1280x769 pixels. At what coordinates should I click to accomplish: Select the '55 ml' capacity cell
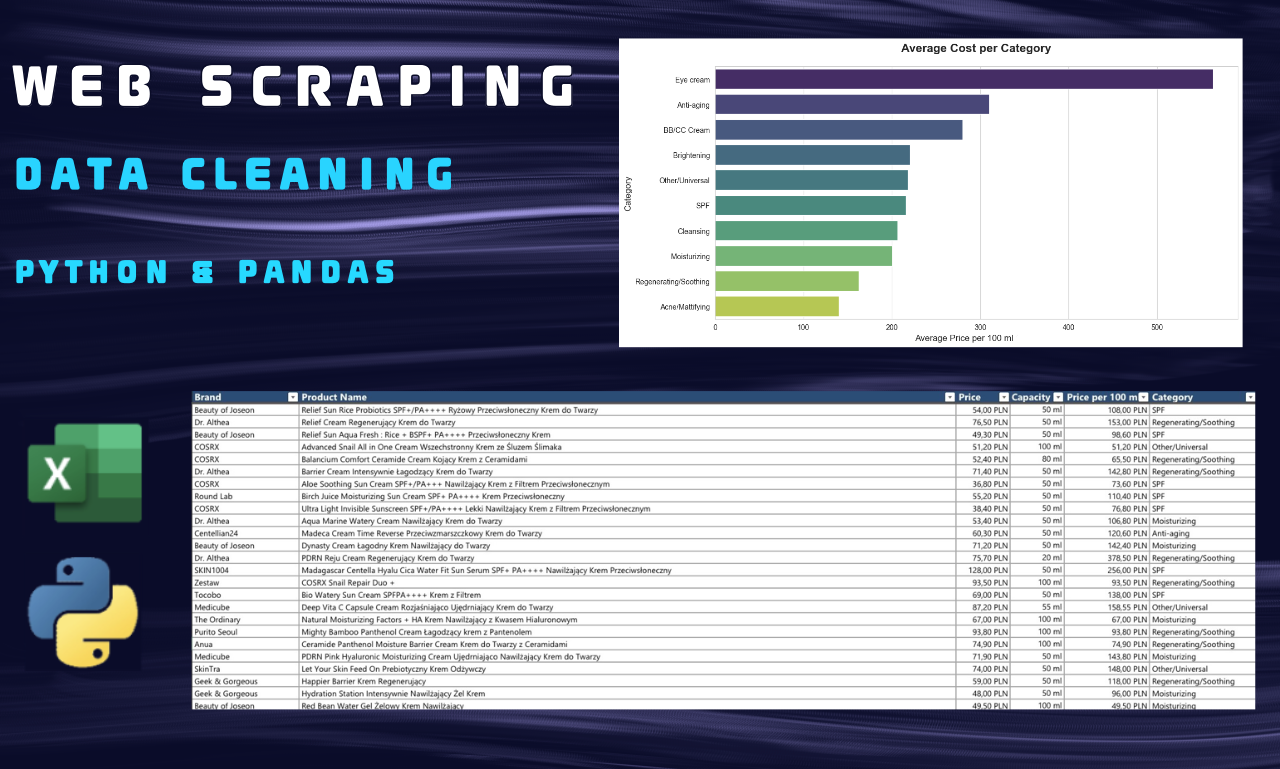[x=1037, y=607]
